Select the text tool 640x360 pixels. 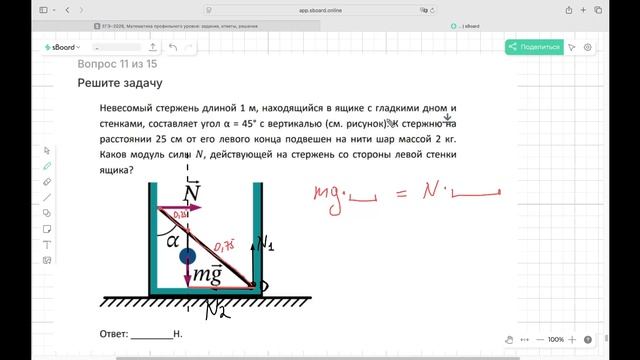[47, 245]
